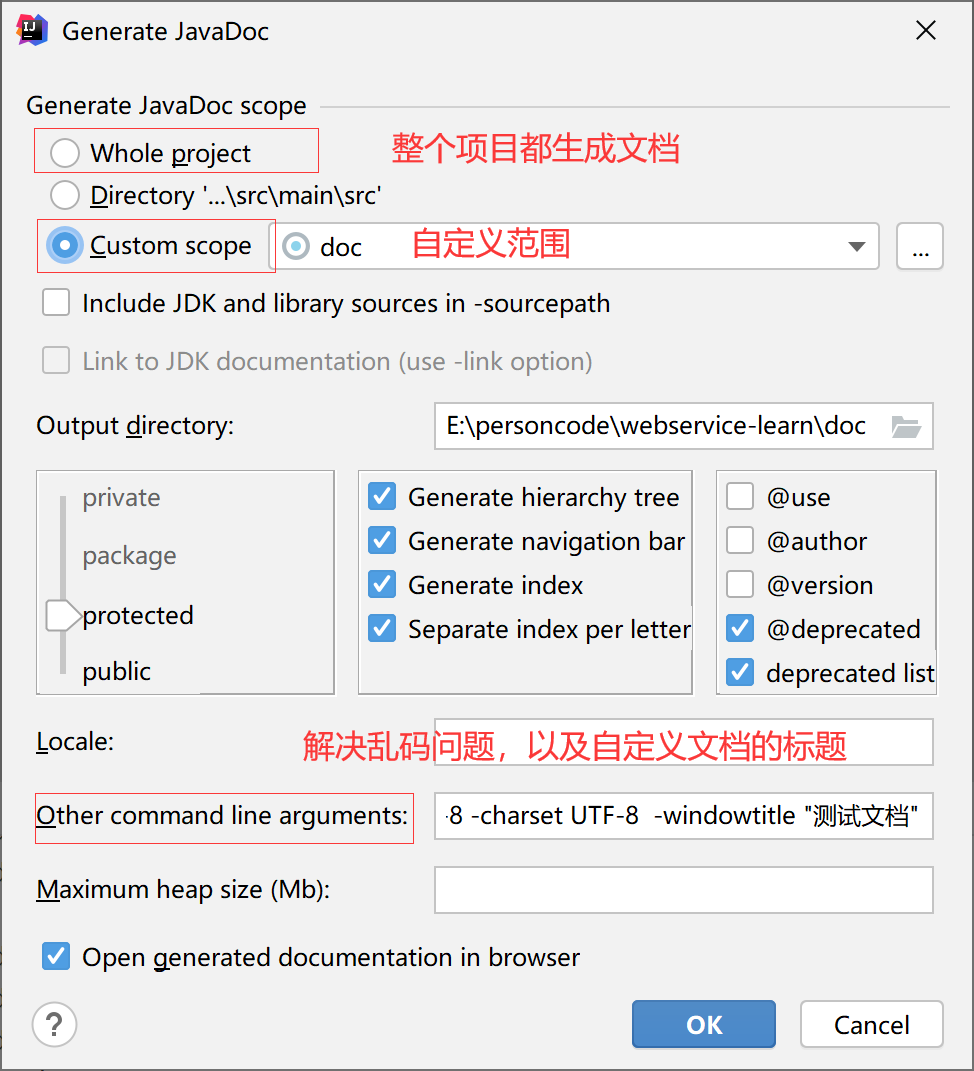The image size is (974, 1071).
Task: Set visibility slider to private level
Action: click(122, 497)
